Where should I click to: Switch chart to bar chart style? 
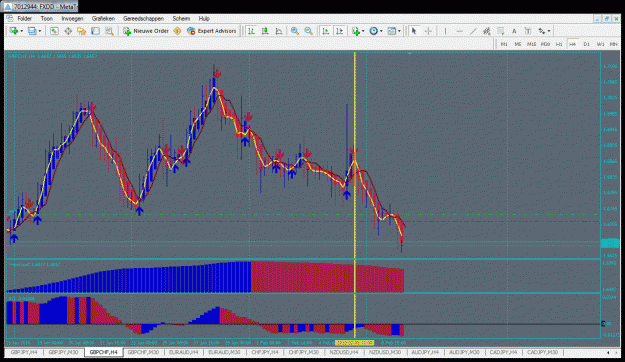click(252, 31)
